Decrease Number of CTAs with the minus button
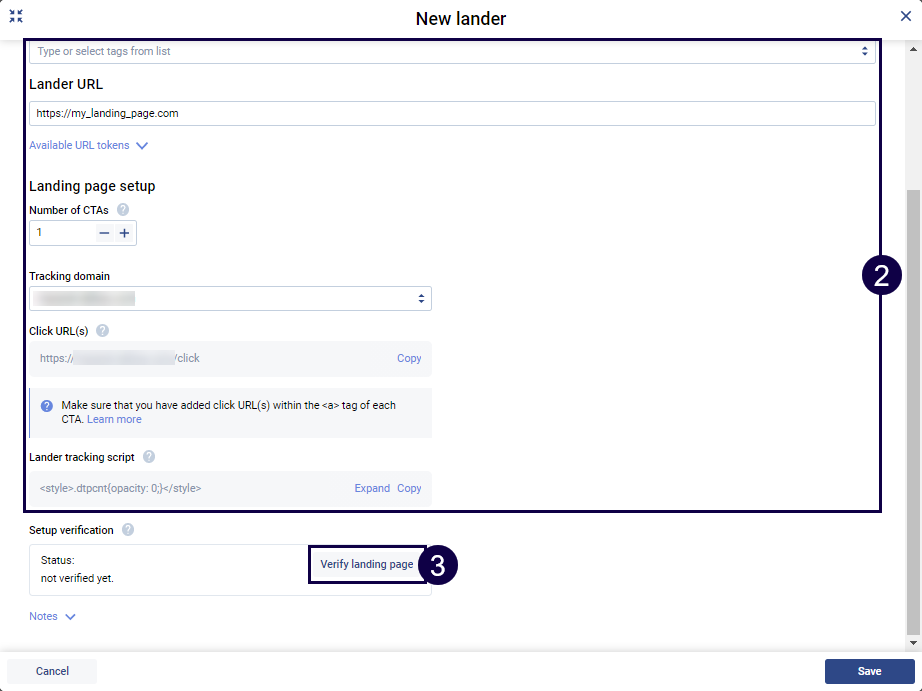Viewport: 922px width, 691px height. (x=102, y=232)
